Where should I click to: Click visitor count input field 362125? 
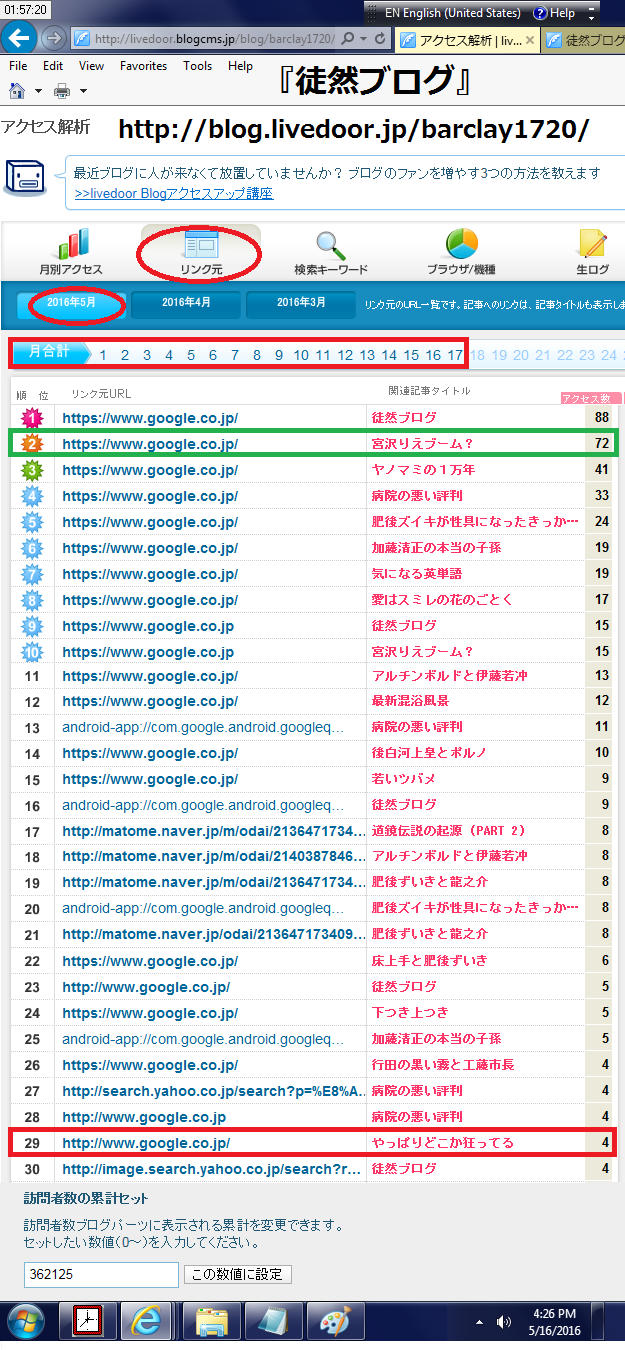pyautogui.click(x=101, y=1274)
